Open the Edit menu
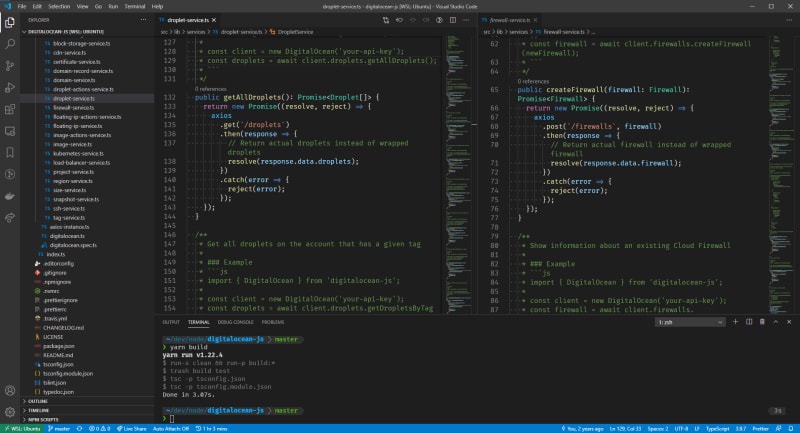Viewport: 800px width, 433px height. pyautogui.click(x=37, y=7)
